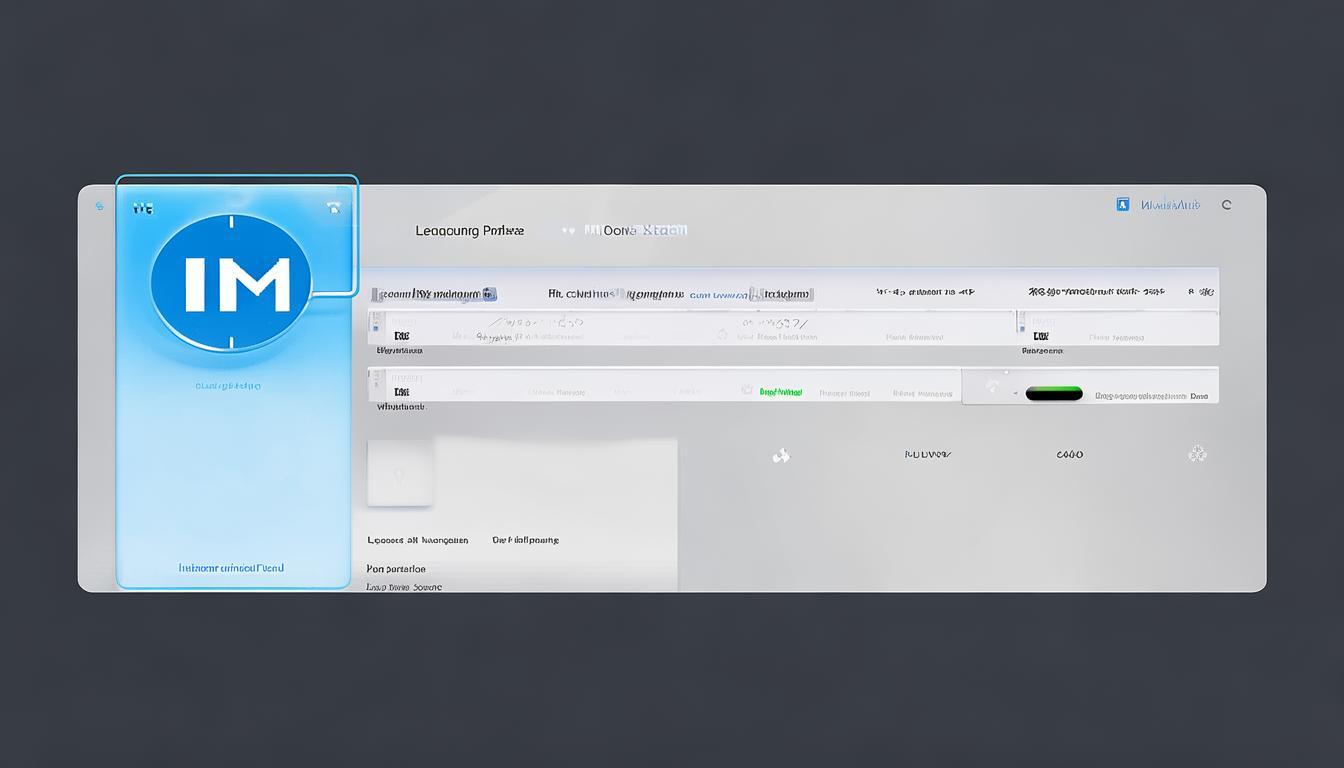The width and height of the screenshot is (1344, 768).
Task: Click the faint icon left of the green bar
Action: (992, 386)
